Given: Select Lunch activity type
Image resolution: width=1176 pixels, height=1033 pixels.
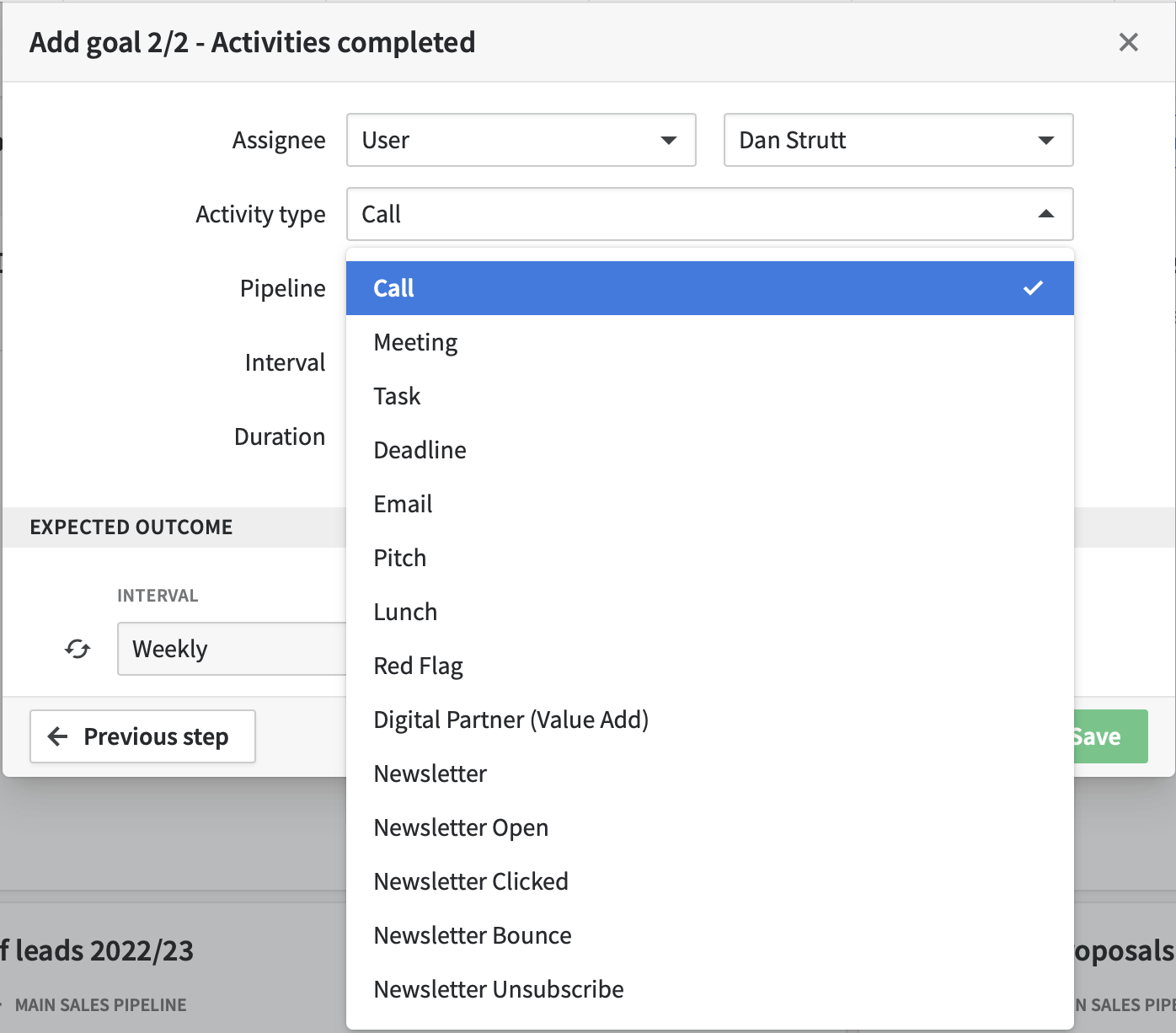Looking at the screenshot, I should coord(405,612).
